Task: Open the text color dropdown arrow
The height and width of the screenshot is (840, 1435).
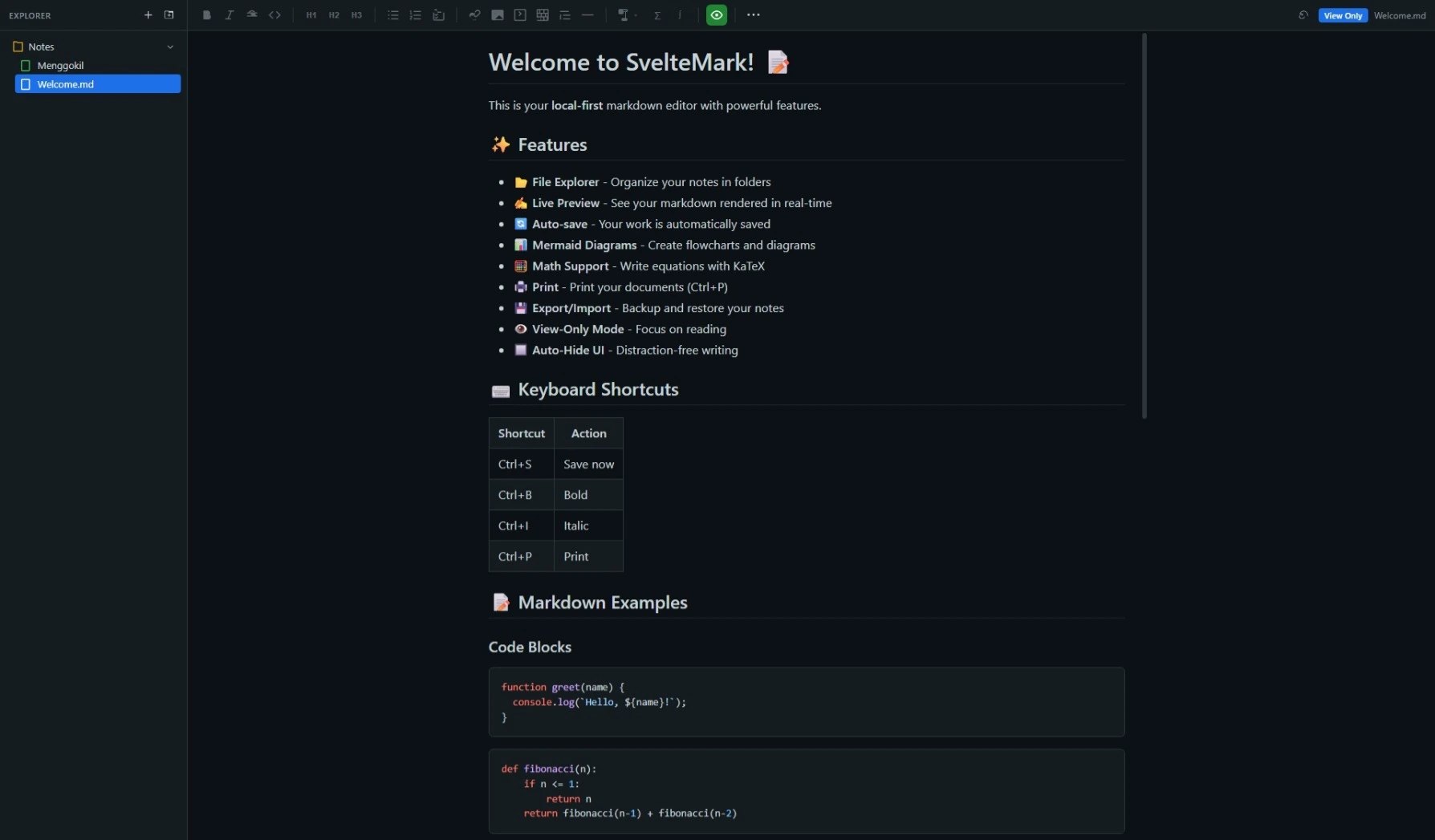Action: pyautogui.click(x=636, y=14)
